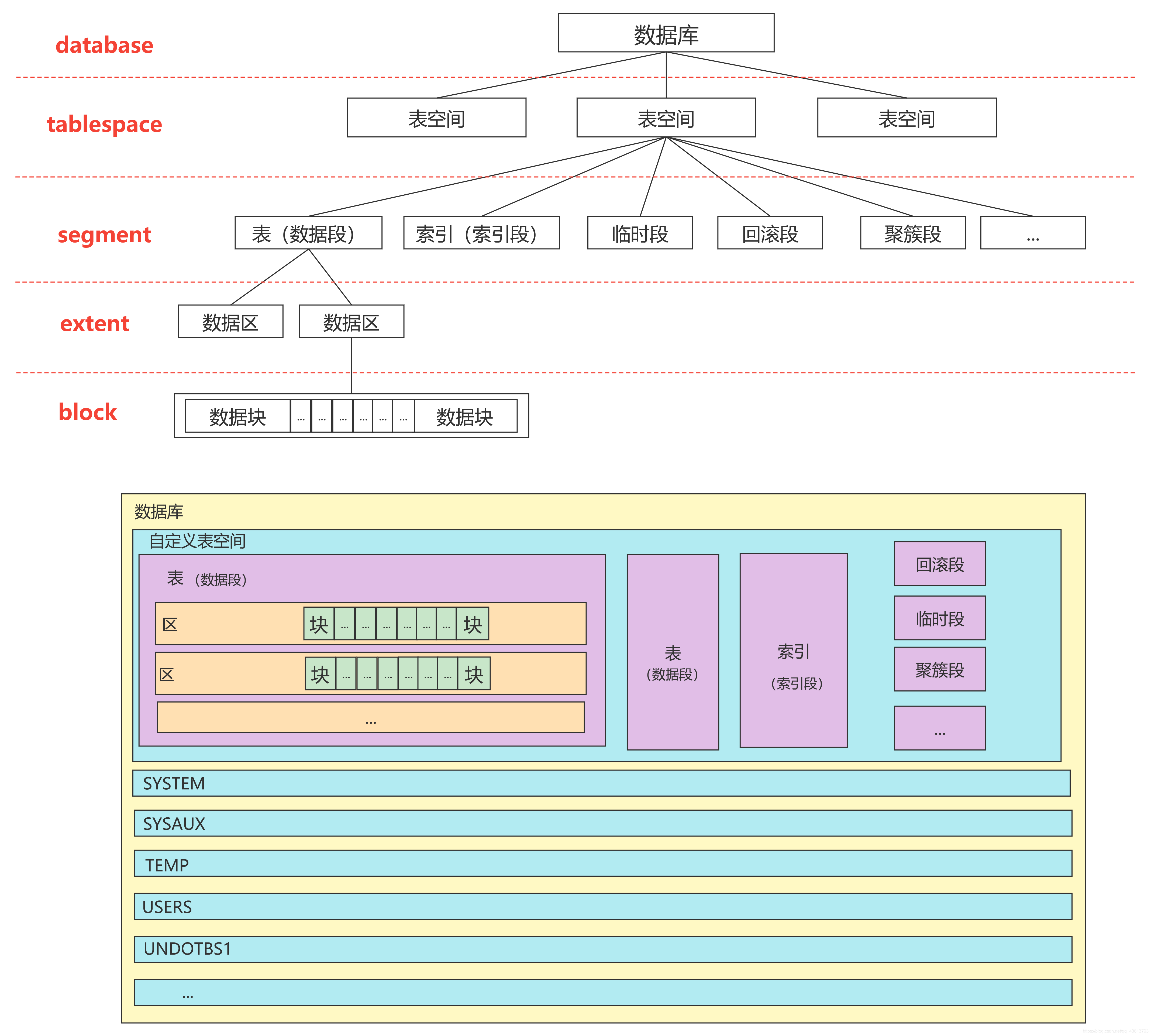Select the narrow purple 表（数据段）box
The width and height of the screenshot is (1151, 1036).
673,652
